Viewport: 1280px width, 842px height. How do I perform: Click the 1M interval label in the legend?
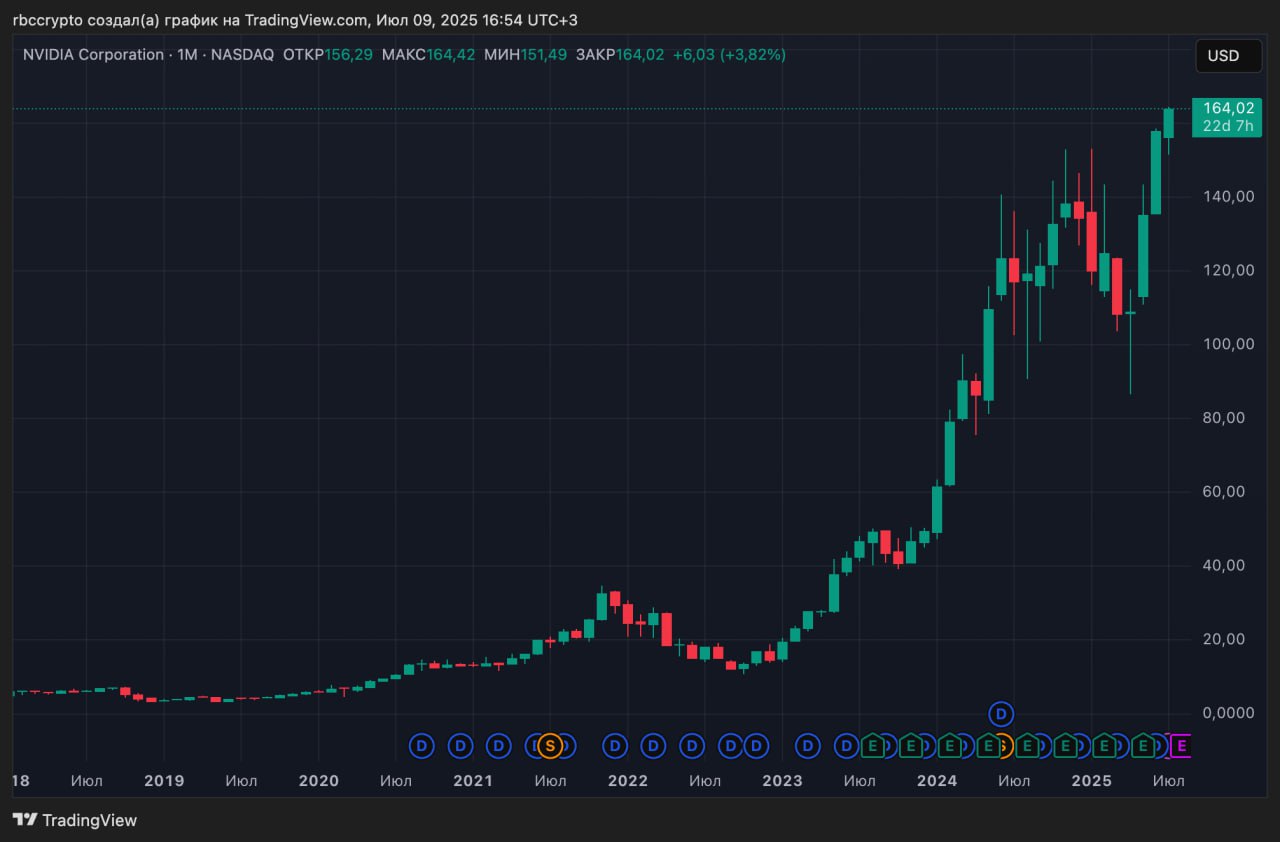187,54
